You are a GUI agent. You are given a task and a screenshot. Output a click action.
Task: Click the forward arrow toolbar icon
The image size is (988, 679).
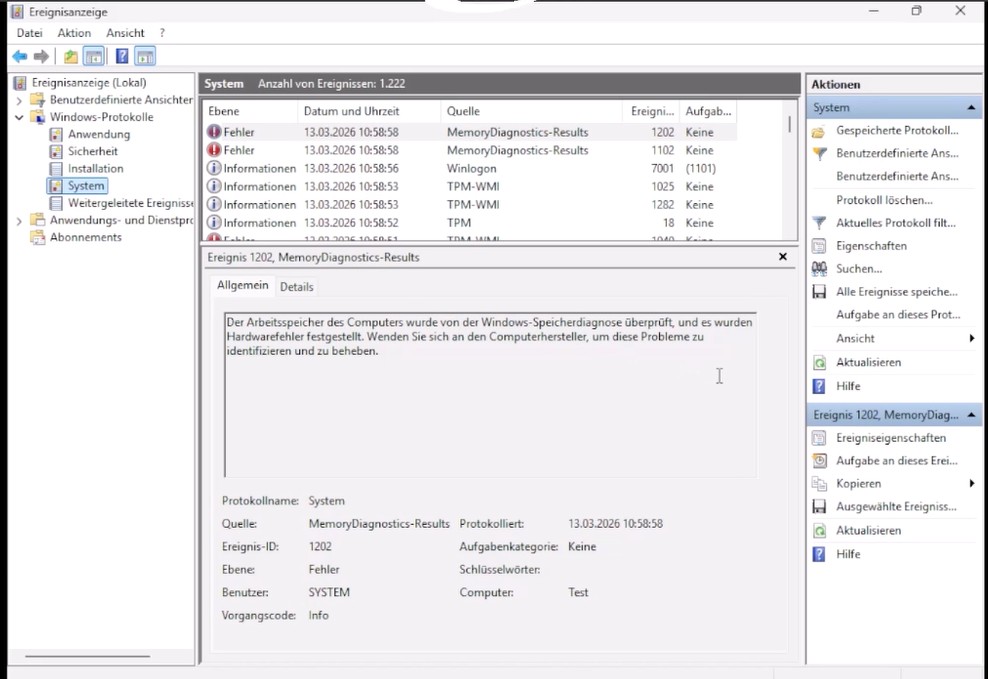42,57
